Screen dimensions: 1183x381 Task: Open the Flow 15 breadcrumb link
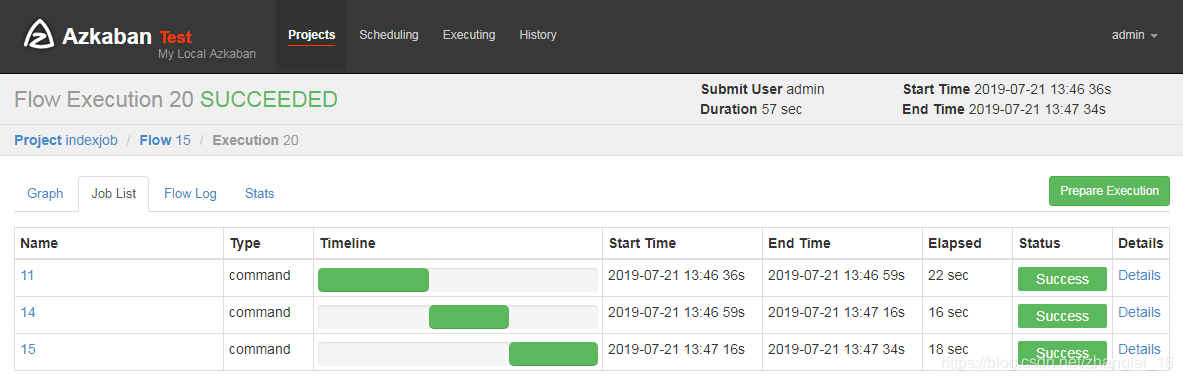click(x=165, y=140)
